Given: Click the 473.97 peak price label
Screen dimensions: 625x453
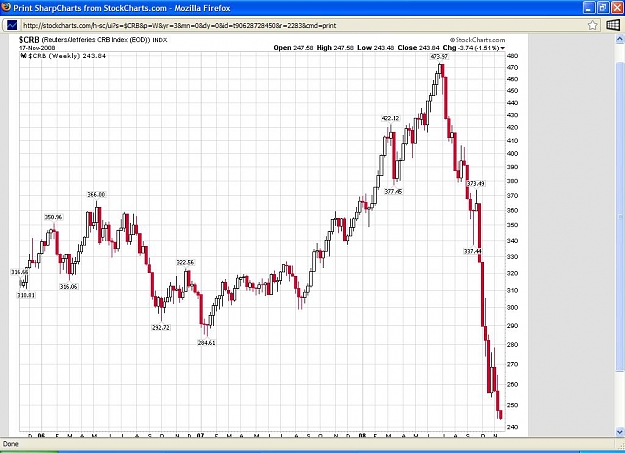Looking at the screenshot, I should tap(439, 57).
